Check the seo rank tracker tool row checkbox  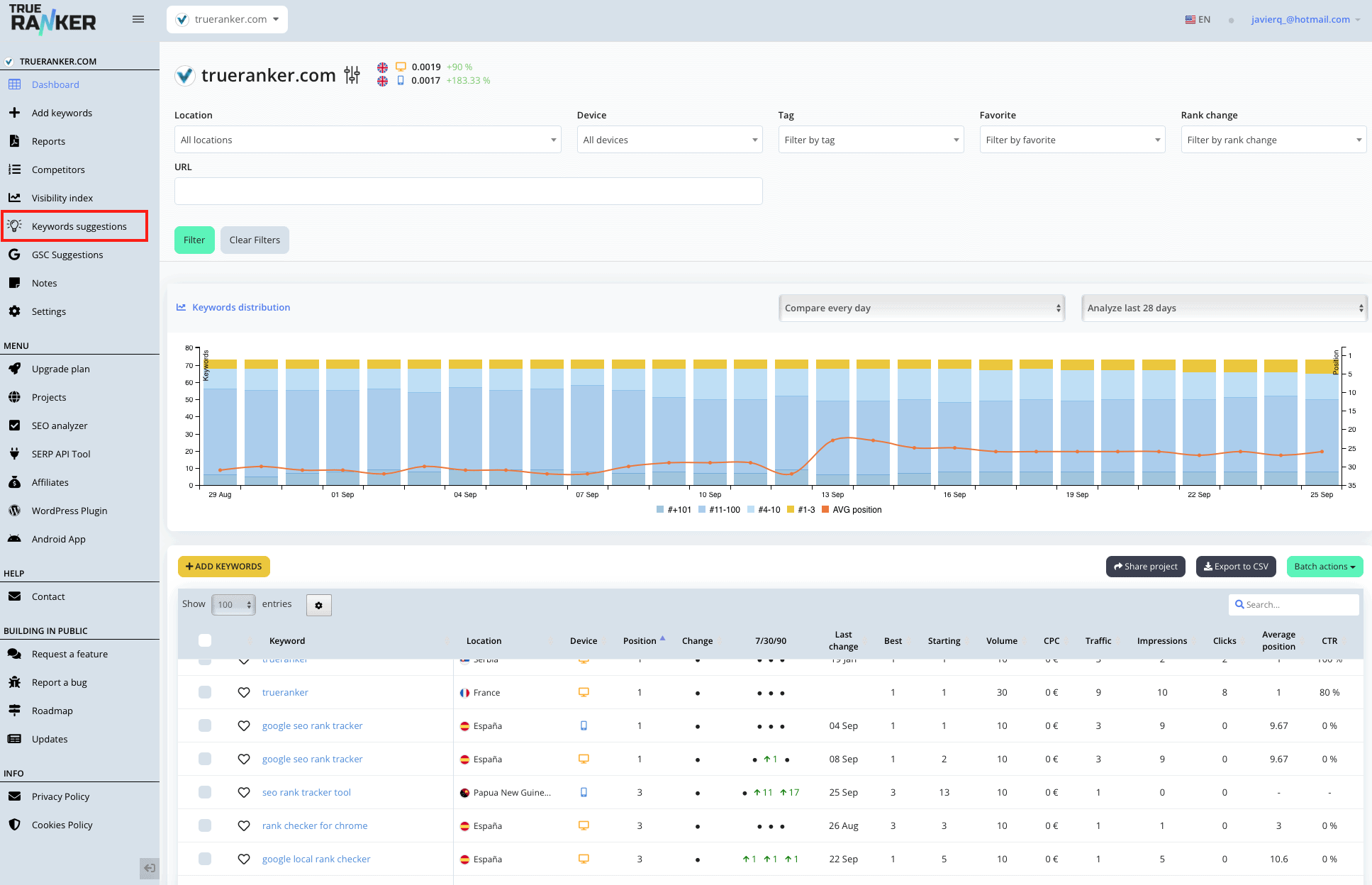point(205,792)
